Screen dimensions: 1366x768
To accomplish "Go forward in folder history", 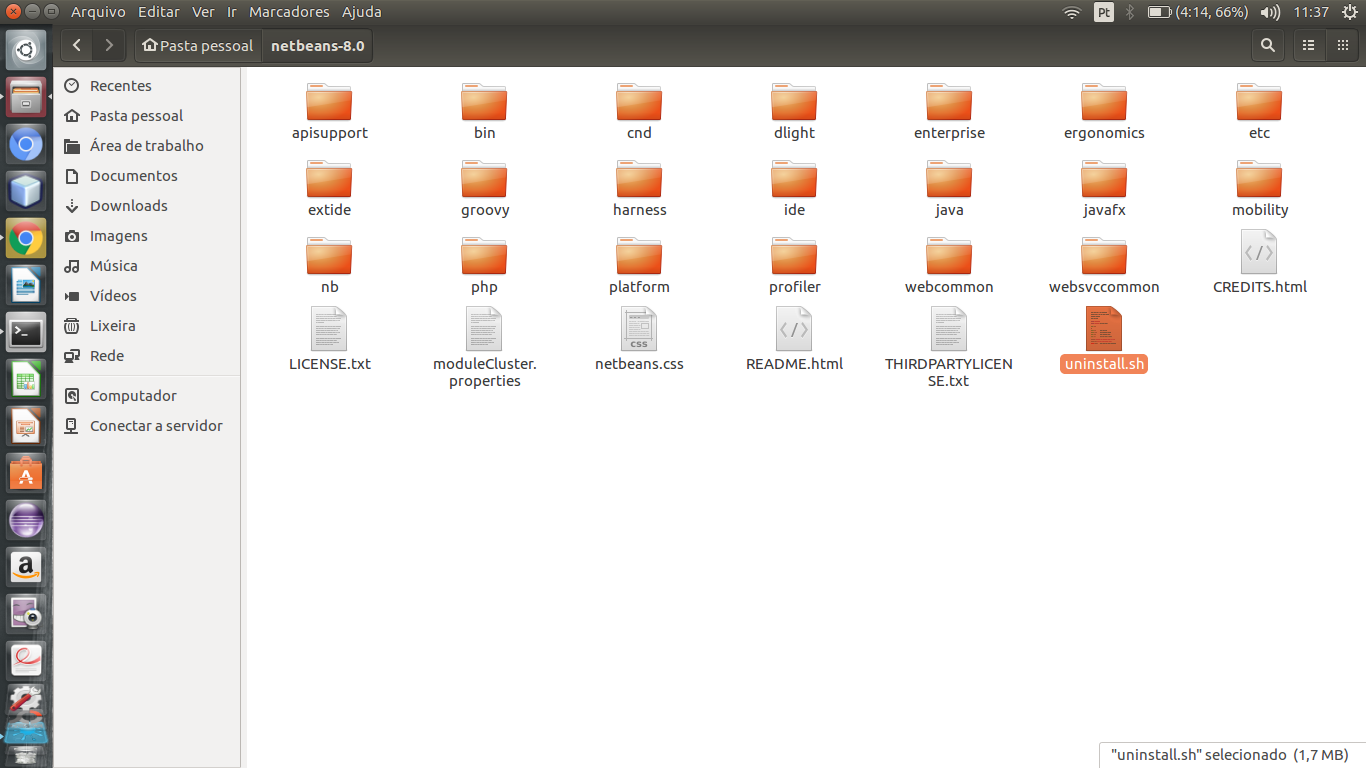I will (x=109, y=45).
